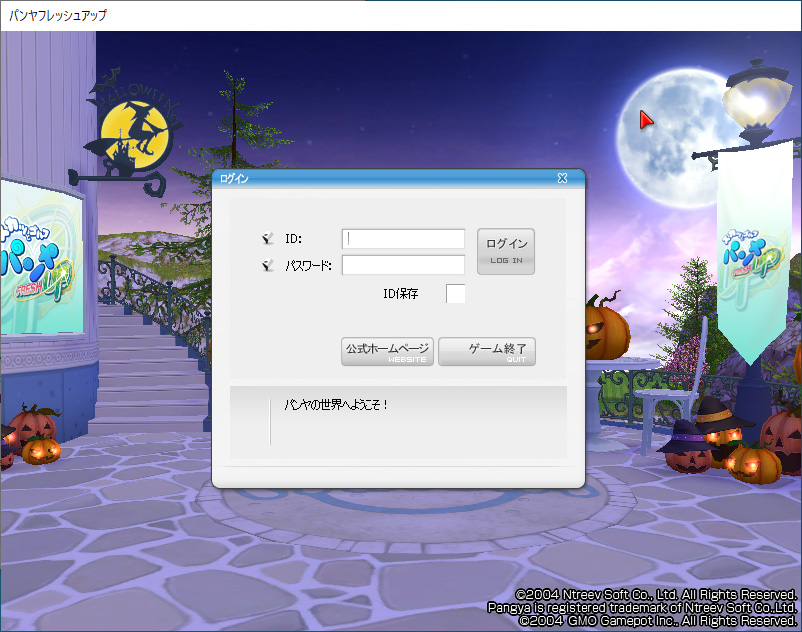Image resolution: width=802 pixels, height=632 pixels.
Task: Click the golf club icon beside ID label
Action: [x=267, y=239]
